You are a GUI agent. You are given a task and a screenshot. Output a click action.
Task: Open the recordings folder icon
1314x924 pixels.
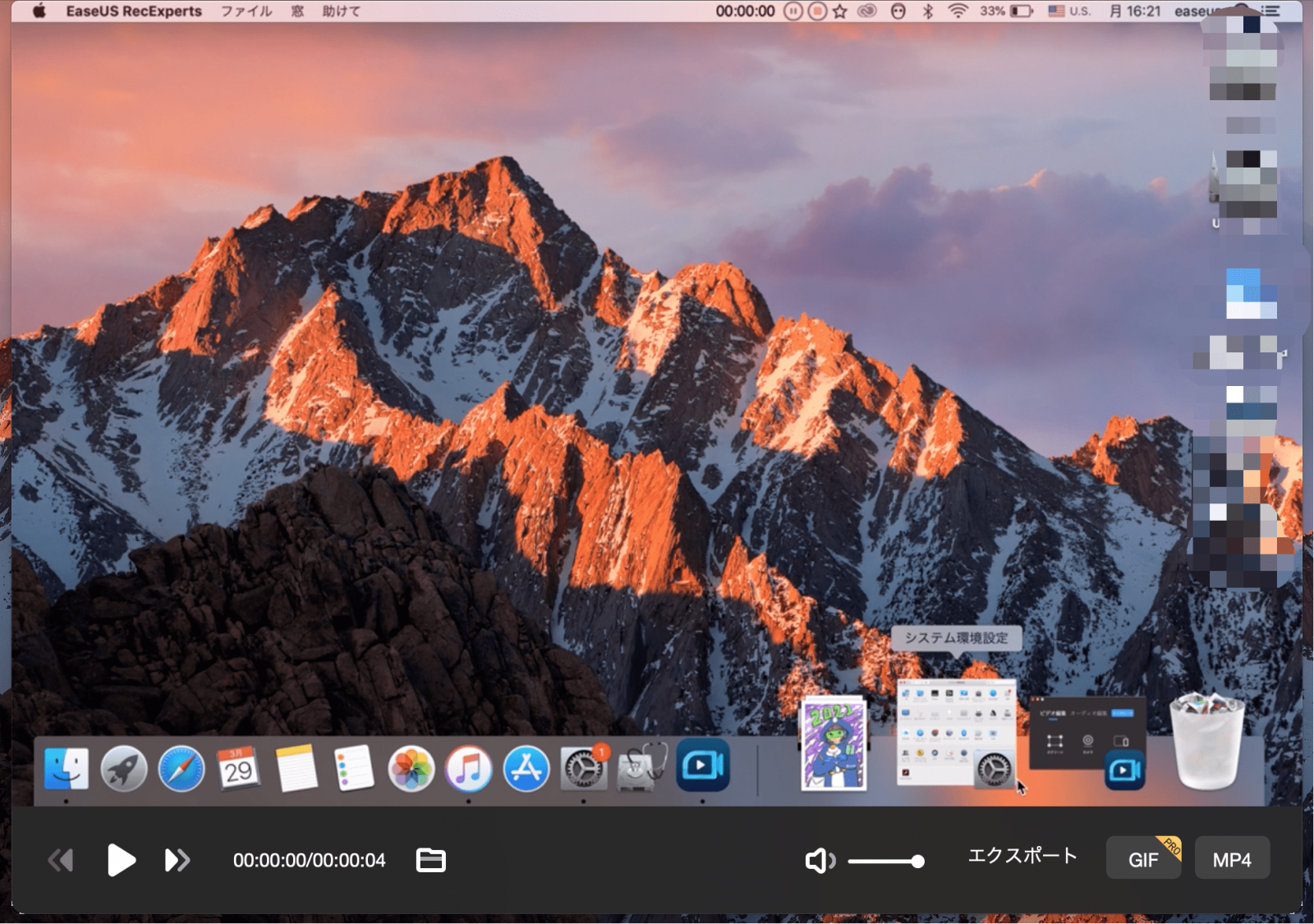(x=430, y=860)
